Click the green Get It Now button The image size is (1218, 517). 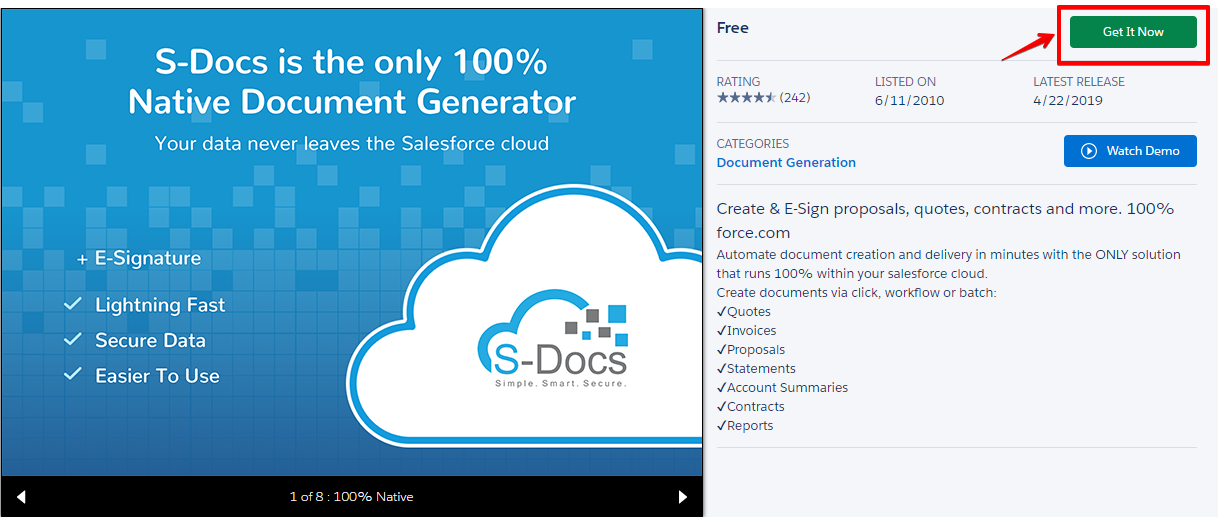[x=1133, y=32]
